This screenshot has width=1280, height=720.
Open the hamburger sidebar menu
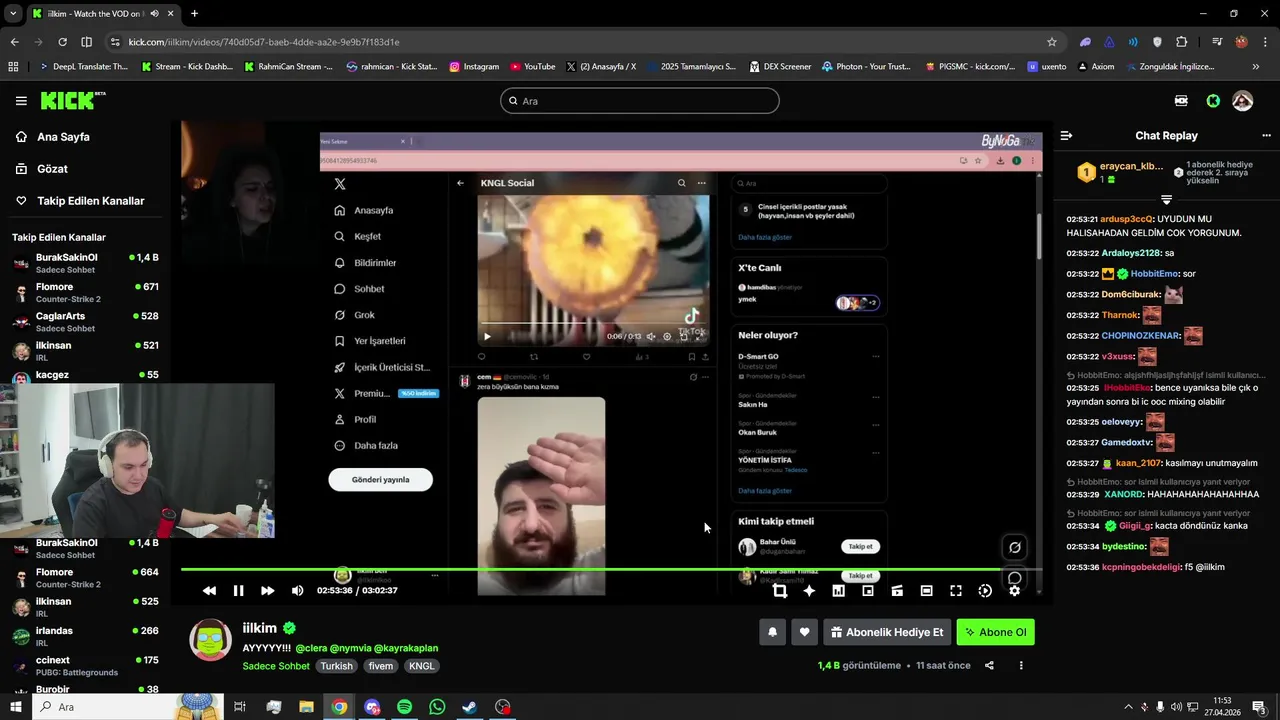(21, 101)
